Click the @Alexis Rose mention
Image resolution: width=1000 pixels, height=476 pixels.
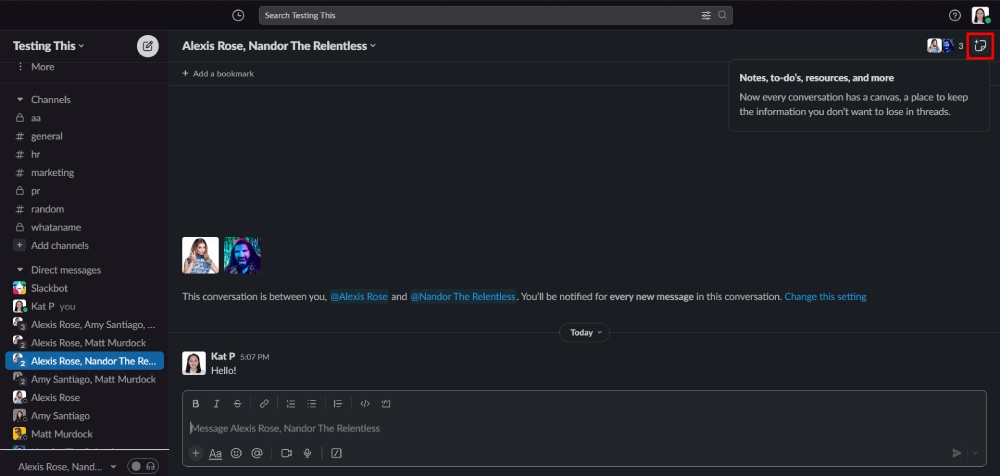(x=359, y=297)
